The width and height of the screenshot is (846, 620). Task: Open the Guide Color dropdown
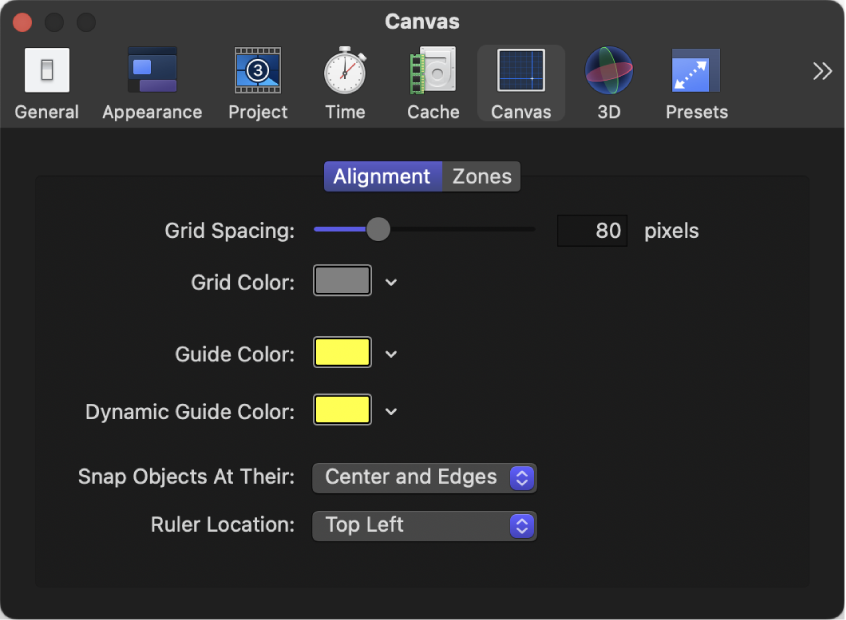tap(390, 353)
